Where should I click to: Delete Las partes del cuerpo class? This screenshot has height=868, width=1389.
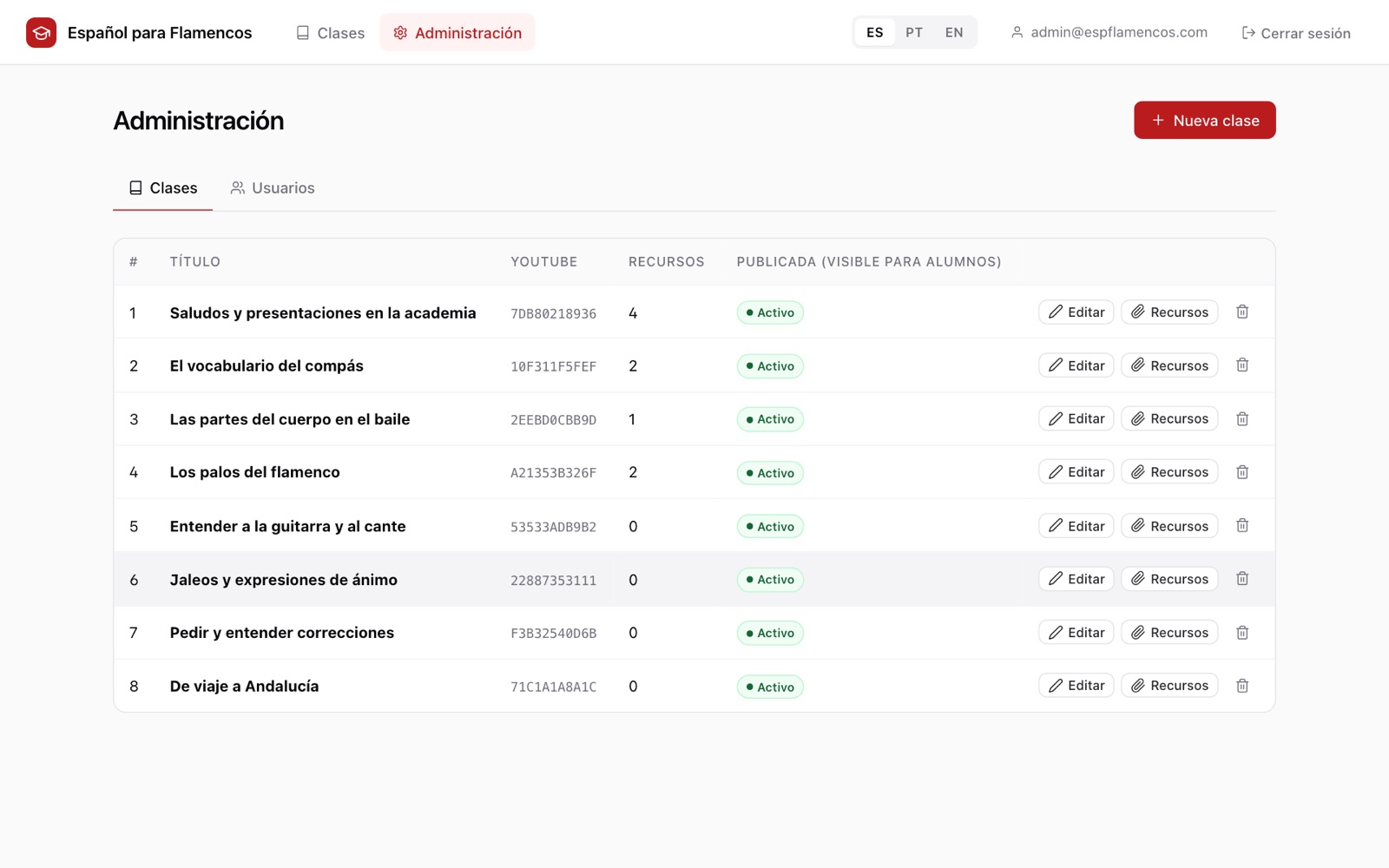coord(1242,418)
